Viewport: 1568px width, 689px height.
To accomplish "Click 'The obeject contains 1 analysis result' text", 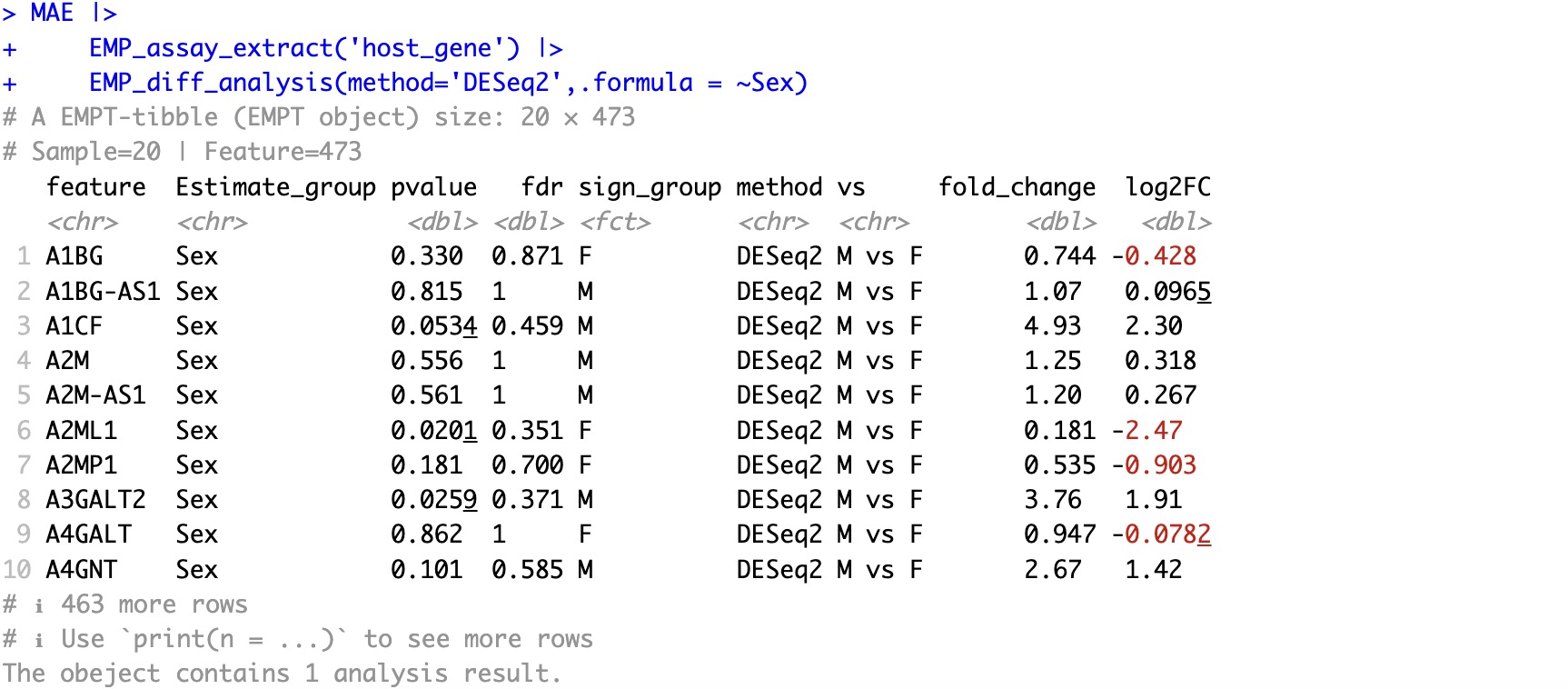I will (282, 674).
